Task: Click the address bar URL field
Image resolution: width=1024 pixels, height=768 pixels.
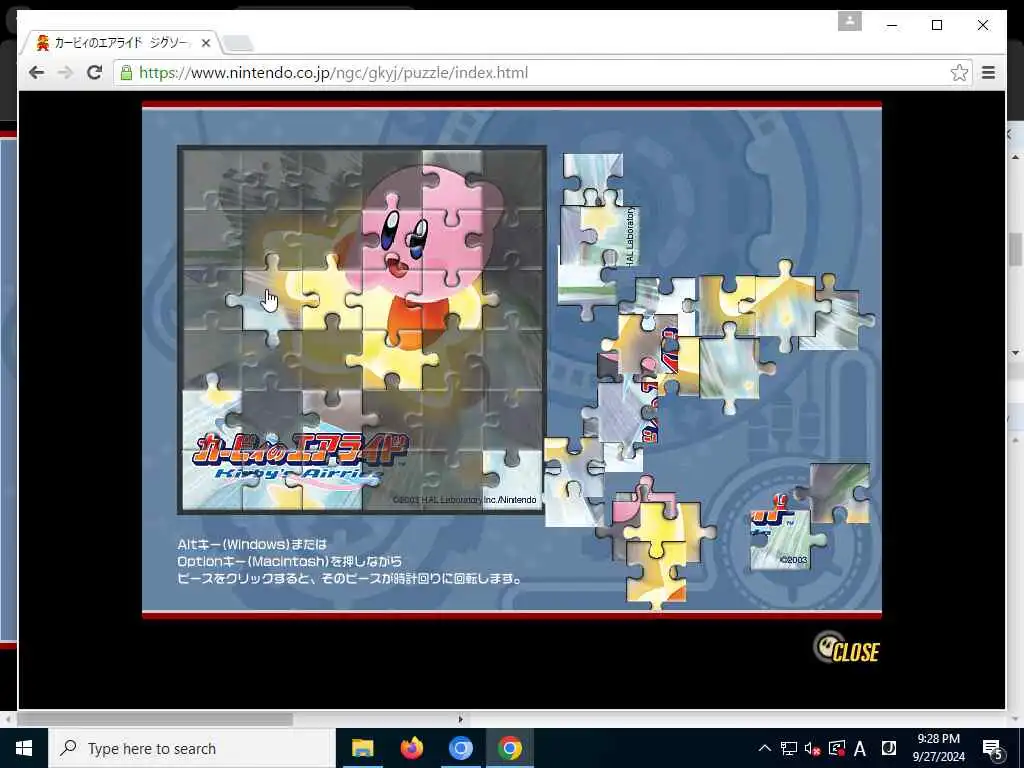Action: click(x=542, y=72)
